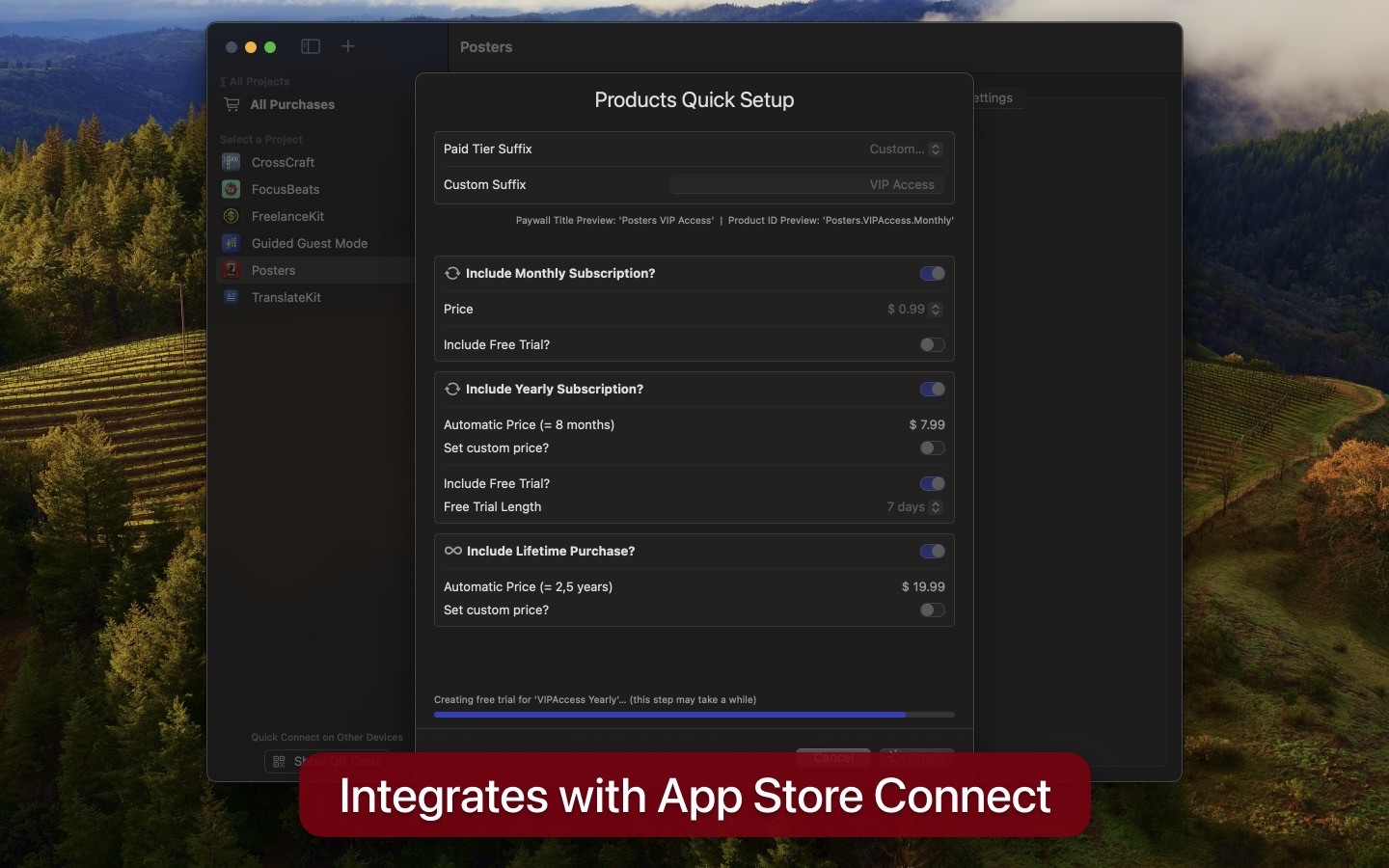Disable the Include Lifetime Purchase switch
Screen dimensions: 1389x868
pyautogui.click(x=933, y=551)
